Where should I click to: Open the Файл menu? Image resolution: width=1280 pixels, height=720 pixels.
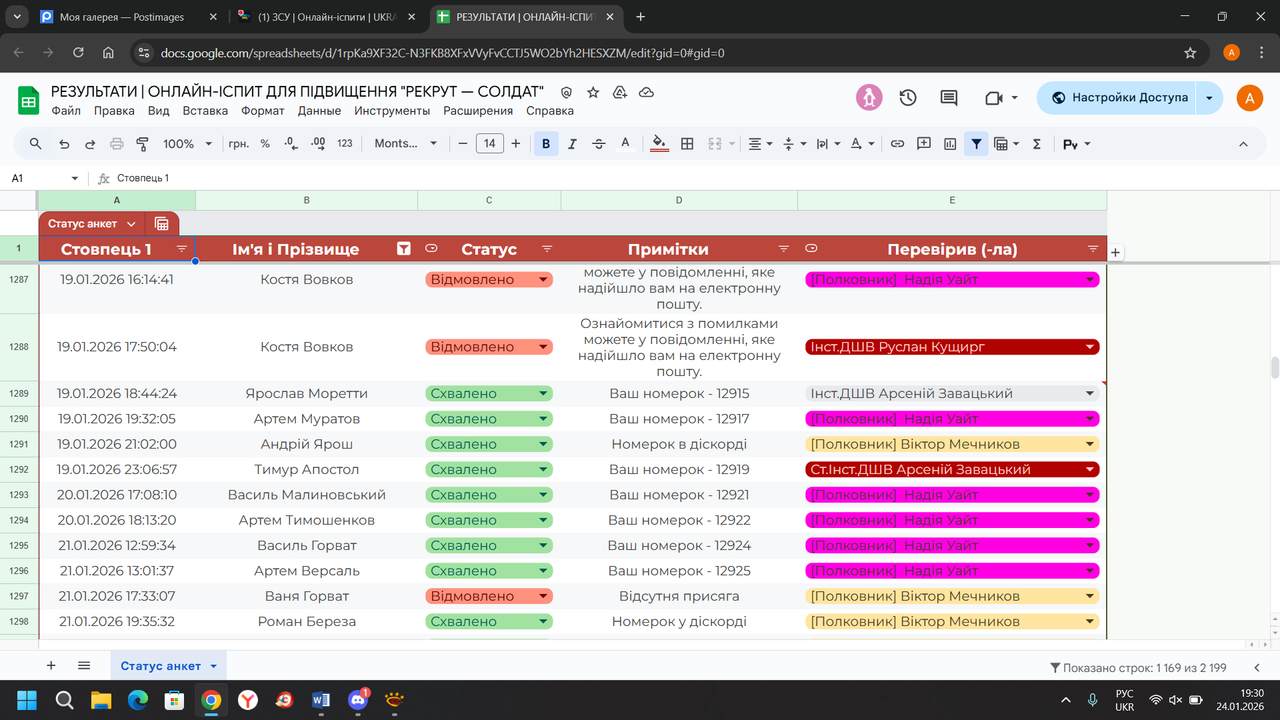pos(66,111)
